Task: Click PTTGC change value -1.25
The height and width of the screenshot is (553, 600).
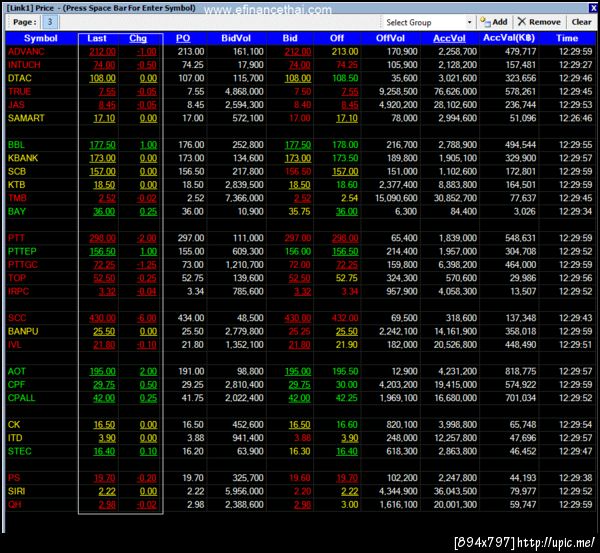Action: coord(147,264)
